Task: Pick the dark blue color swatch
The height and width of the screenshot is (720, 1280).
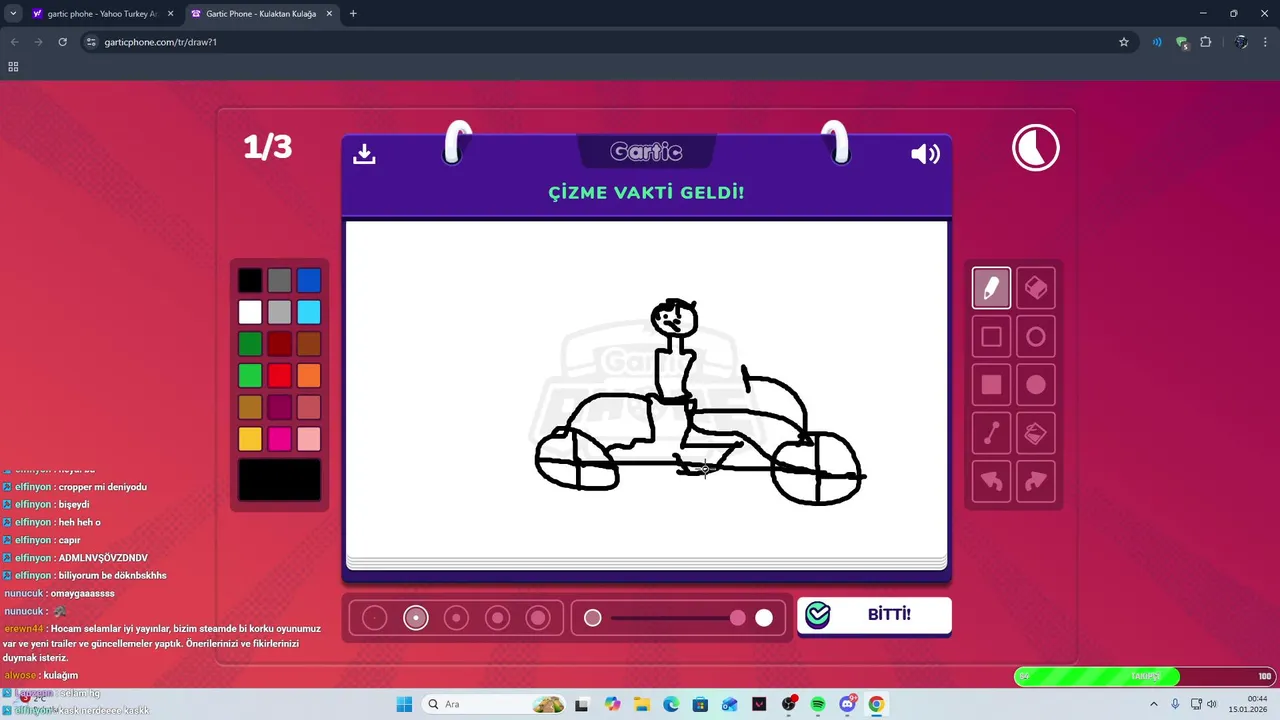Action: [309, 281]
